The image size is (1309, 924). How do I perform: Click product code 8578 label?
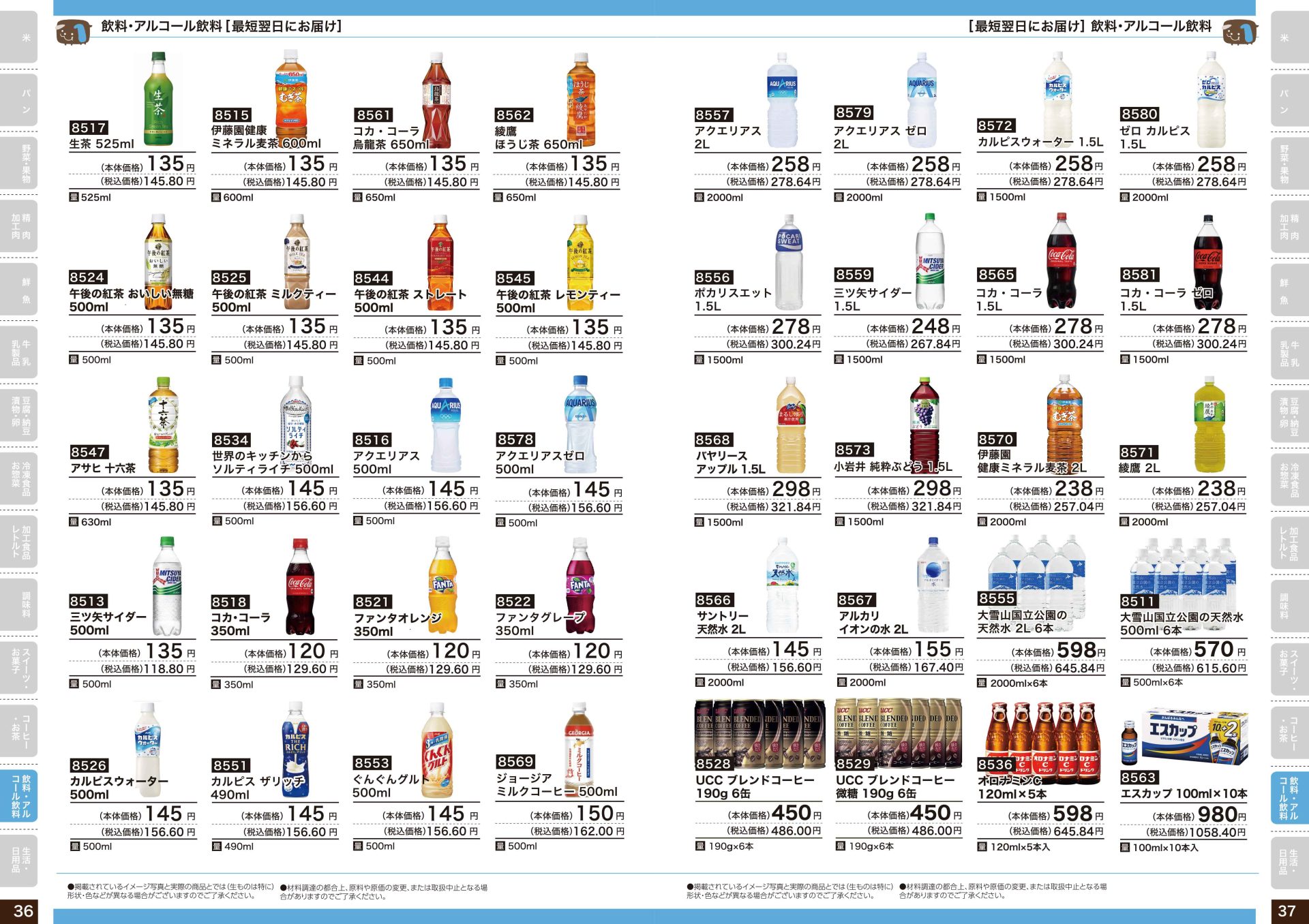515,440
